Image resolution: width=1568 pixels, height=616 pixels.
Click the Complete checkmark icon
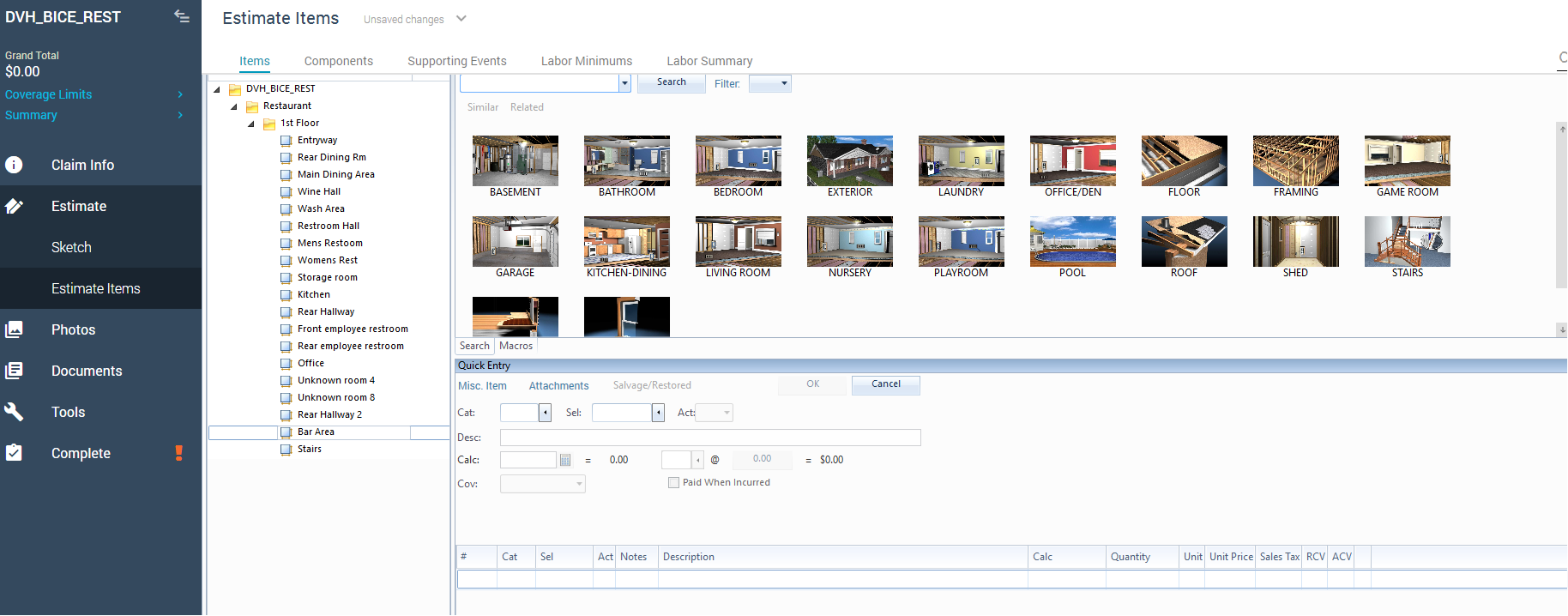point(14,453)
